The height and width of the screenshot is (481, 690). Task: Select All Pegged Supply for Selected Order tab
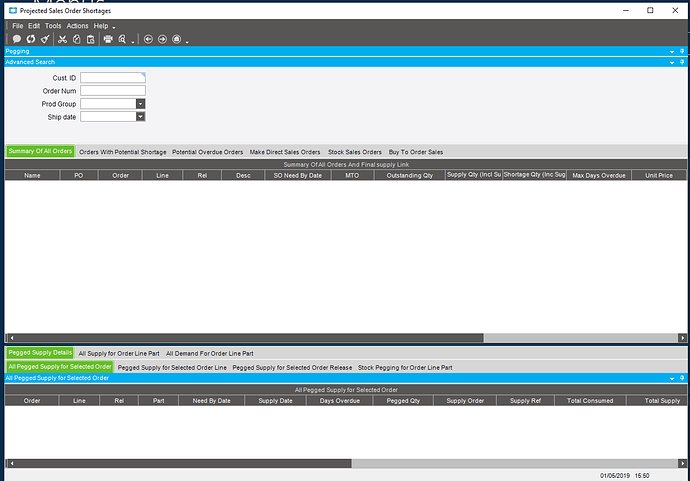[x=60, y=367]
